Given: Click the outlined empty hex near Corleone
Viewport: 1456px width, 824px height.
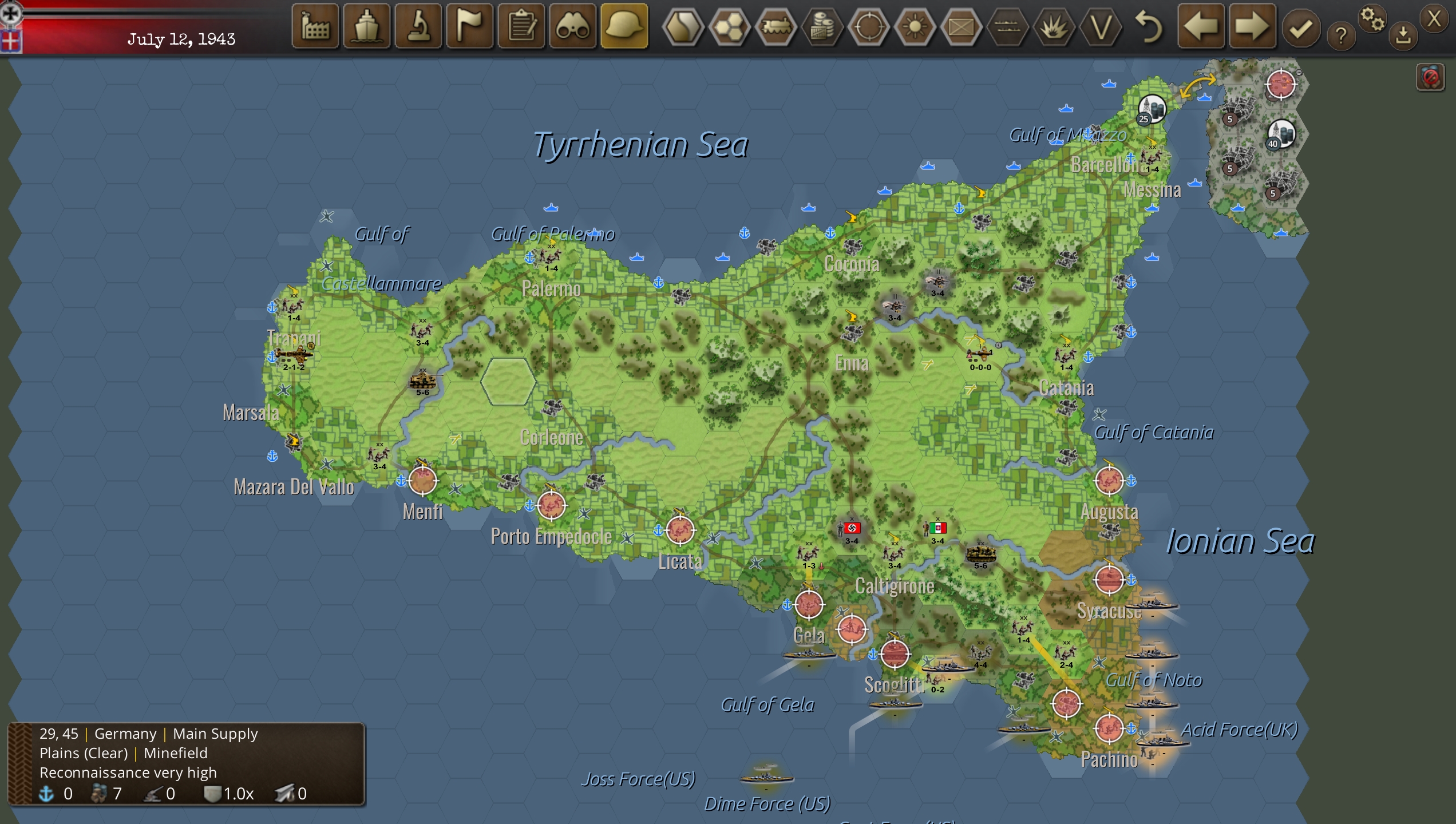Looking at the screenshot, I should (x=508, y=382).
